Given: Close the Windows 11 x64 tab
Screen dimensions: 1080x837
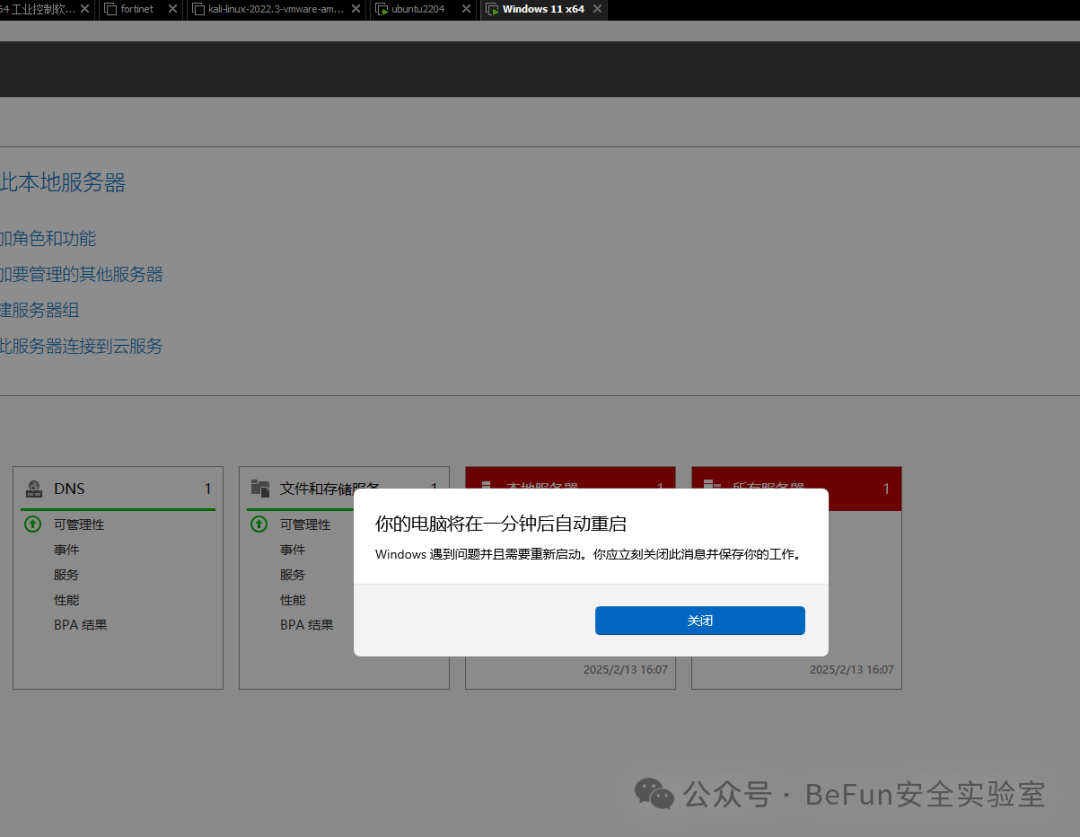Looking at the screenshot, I should click(x=597, y=9).
